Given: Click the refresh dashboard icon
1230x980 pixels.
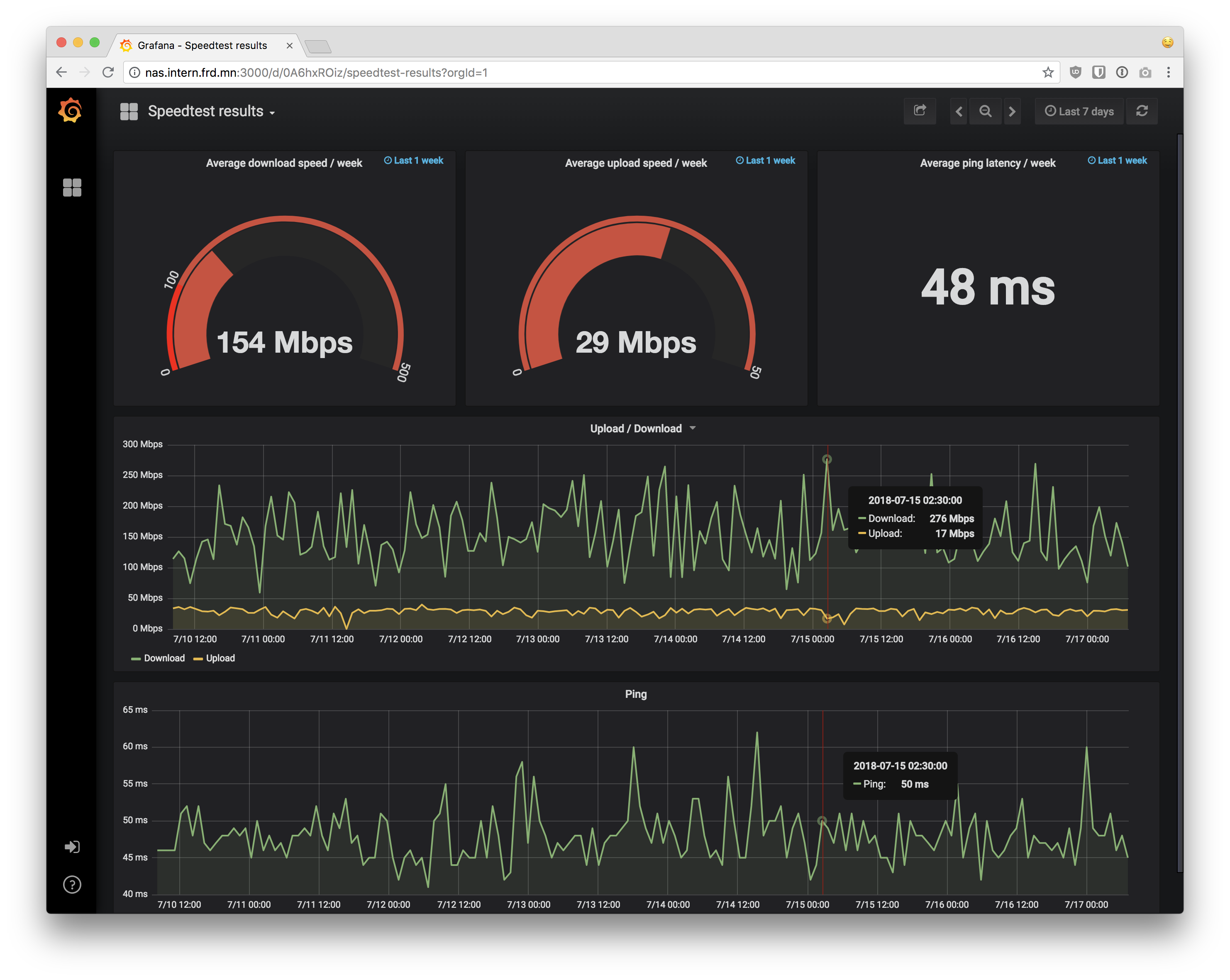Looking at the screenshot, I should click(1142, 111).
